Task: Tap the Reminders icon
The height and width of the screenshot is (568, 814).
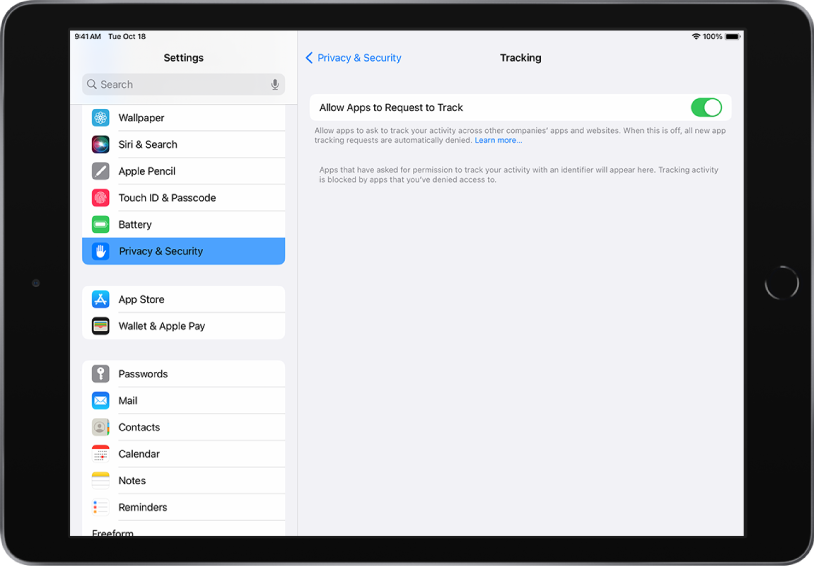Action: [100, 507]
